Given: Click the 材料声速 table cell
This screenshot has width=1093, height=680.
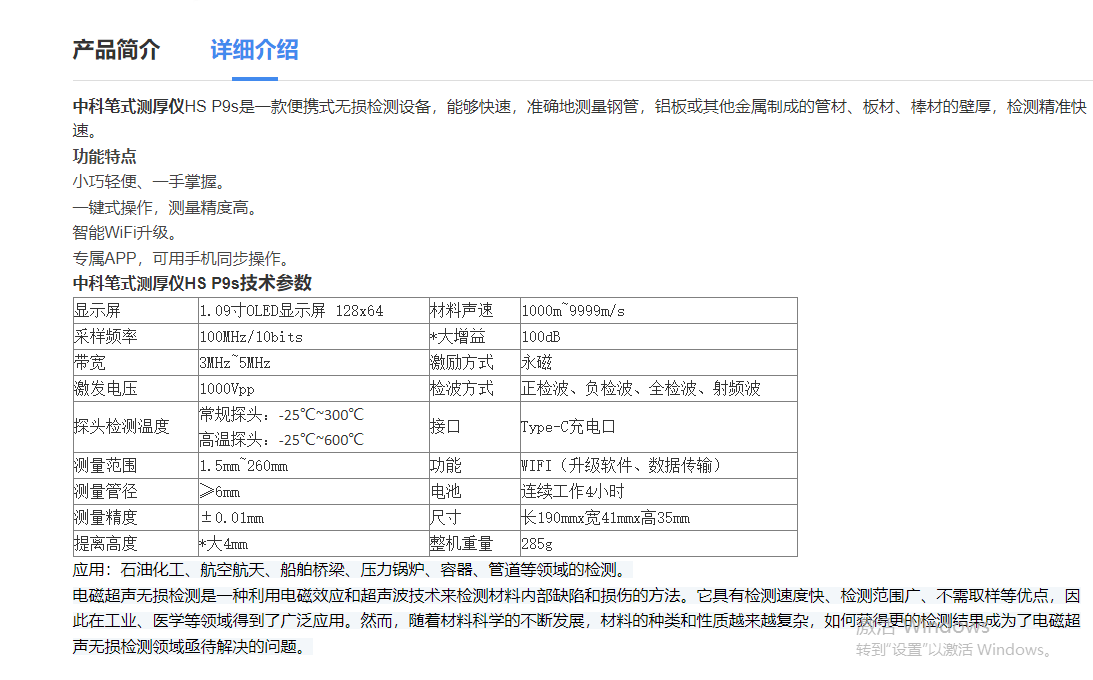Looking at the screenshot, I should (x=474, y=311).
